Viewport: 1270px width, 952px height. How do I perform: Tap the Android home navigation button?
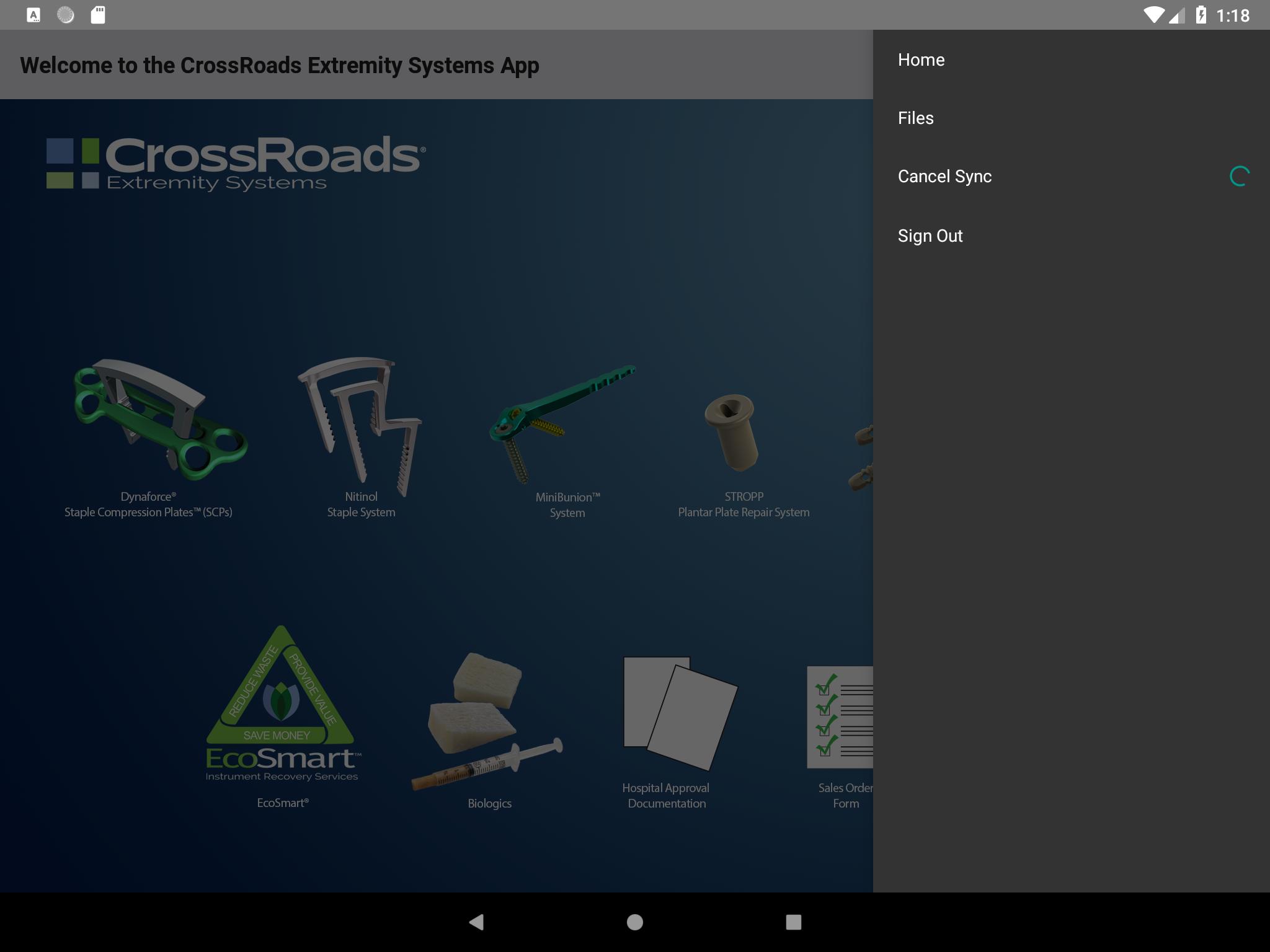[x=635, y=922]
